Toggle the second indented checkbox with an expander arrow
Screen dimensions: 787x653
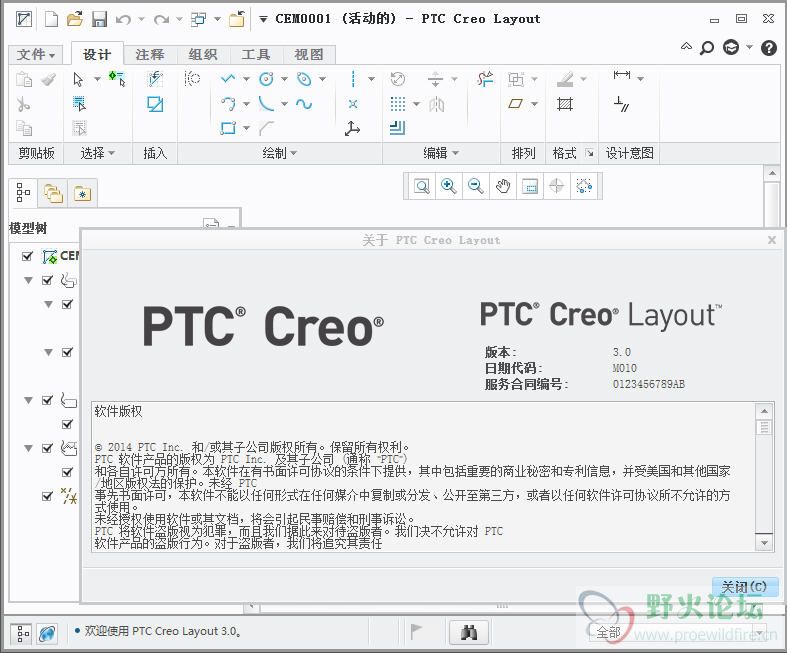coord(67,352)
